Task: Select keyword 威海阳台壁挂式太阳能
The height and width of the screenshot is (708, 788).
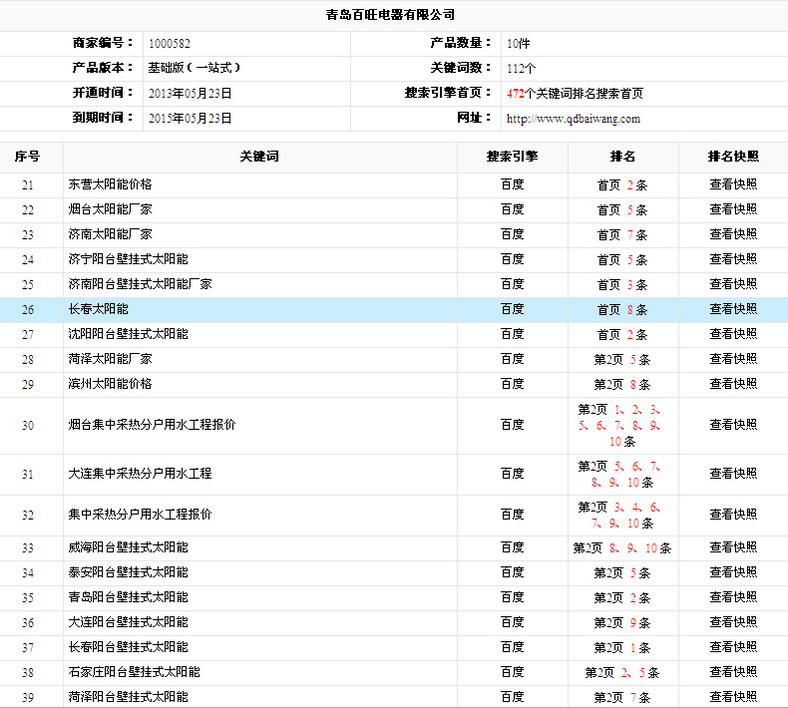Action: click(128, 547)
